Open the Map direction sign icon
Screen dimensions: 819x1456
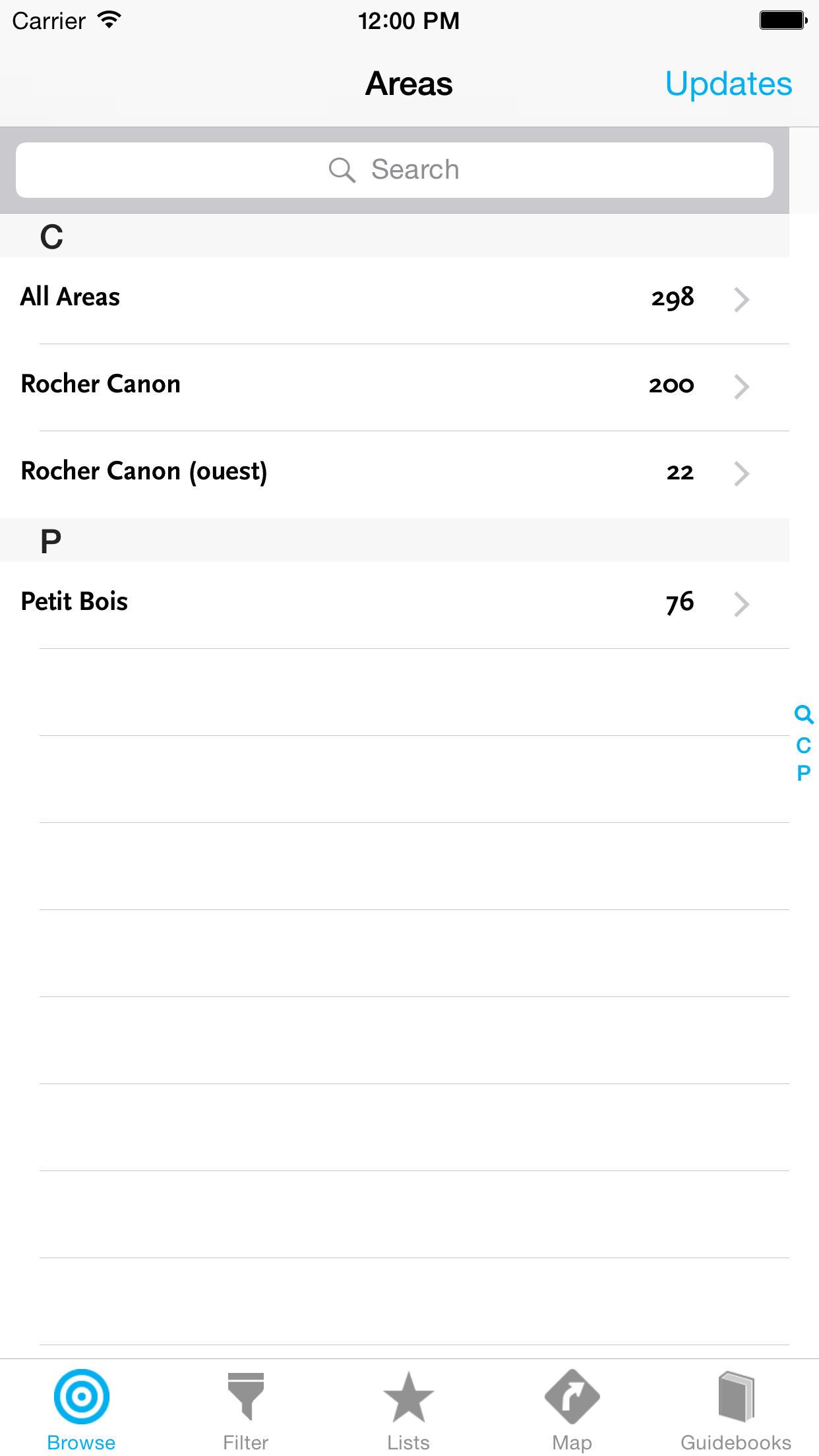[572, 1396]
